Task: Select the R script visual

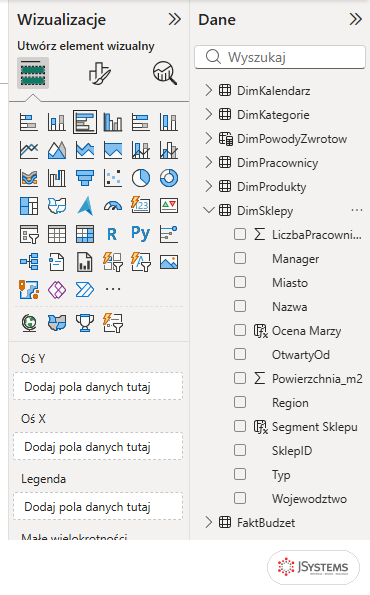Action: pyautogui.click(x=112, y=234)
